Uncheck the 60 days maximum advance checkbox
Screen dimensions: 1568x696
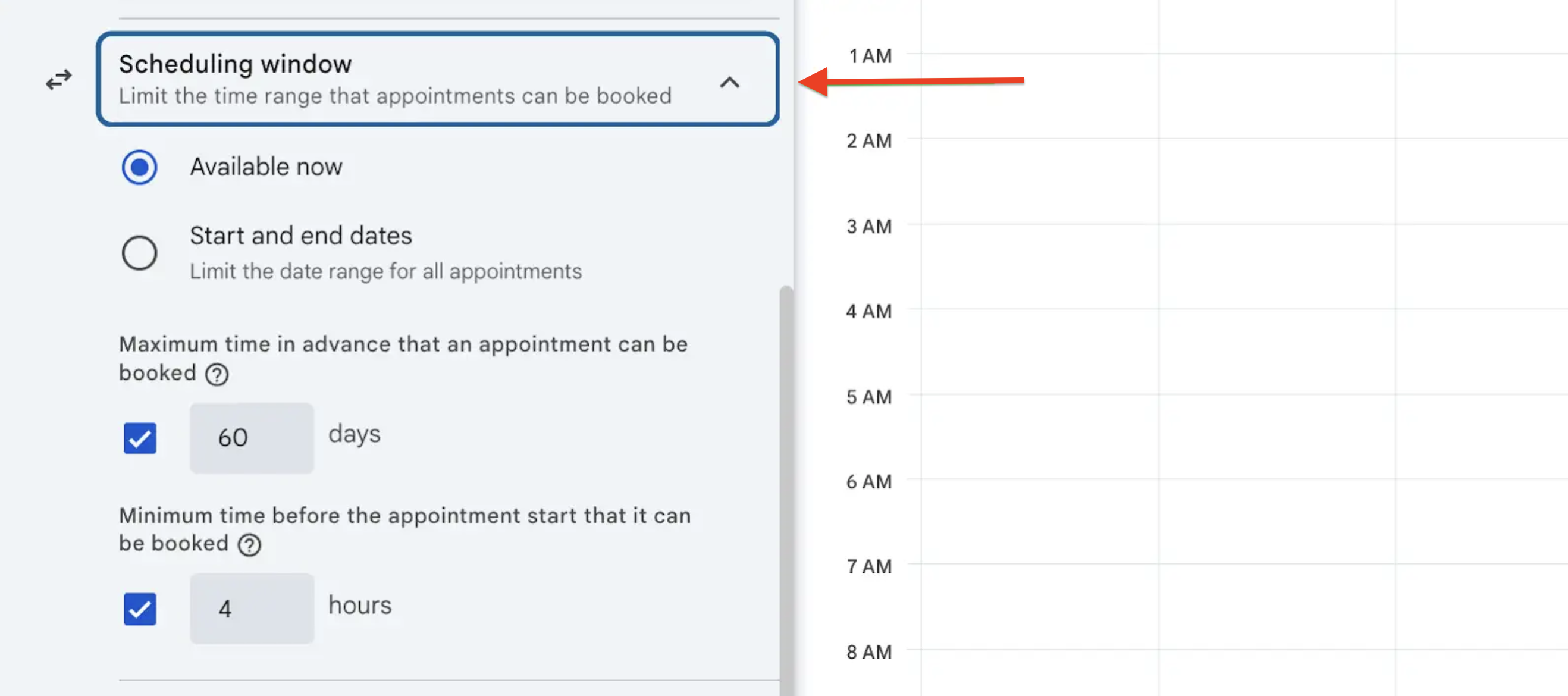[x=139, y=438]
